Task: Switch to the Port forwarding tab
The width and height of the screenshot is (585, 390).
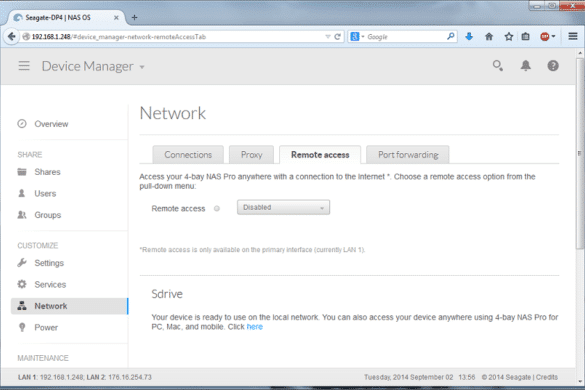Action: 408,155
